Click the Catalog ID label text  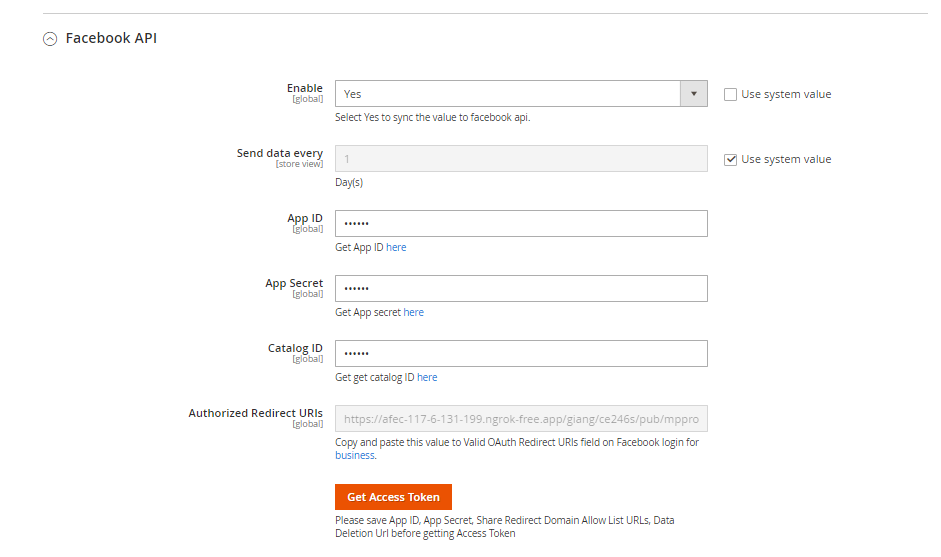click(295, 348)
